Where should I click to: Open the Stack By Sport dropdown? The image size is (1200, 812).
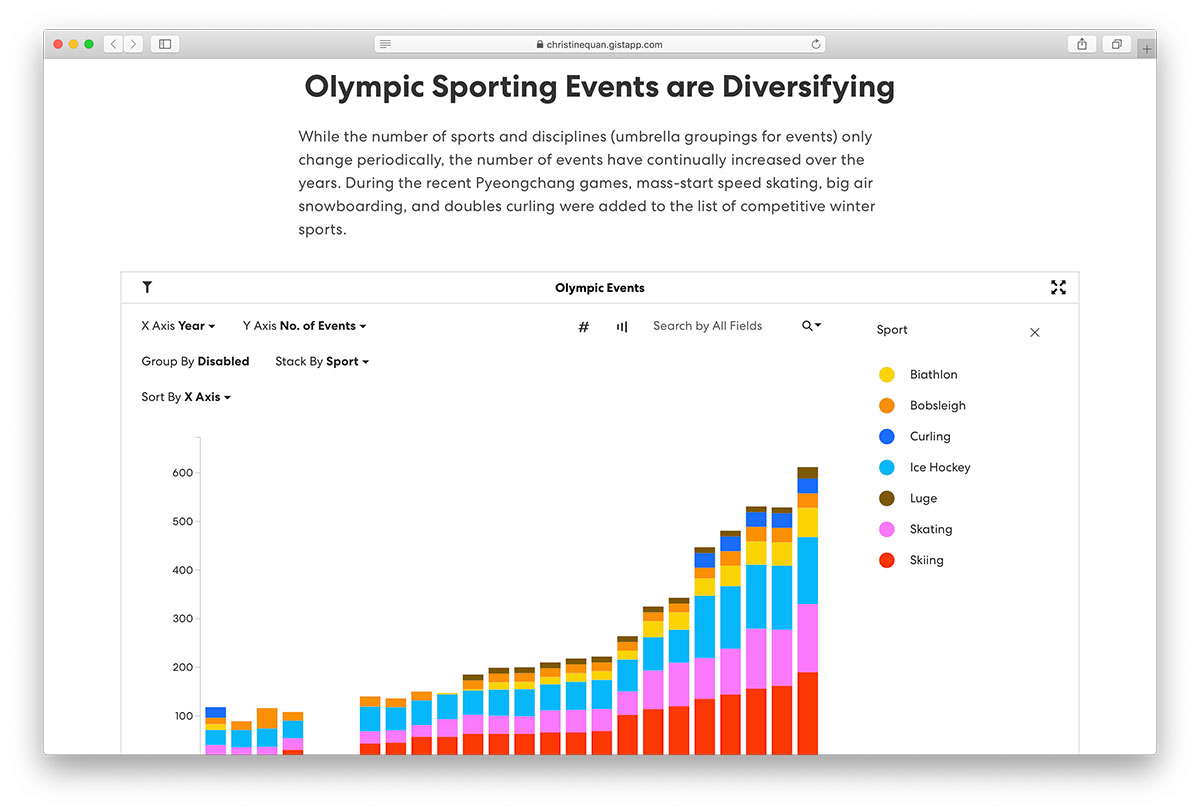click(322, 362)
